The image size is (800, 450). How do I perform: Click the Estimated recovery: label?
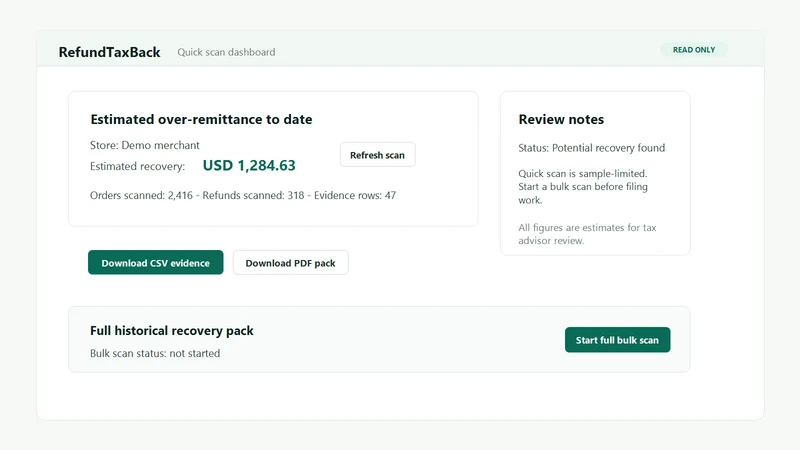tap(137, 166)
